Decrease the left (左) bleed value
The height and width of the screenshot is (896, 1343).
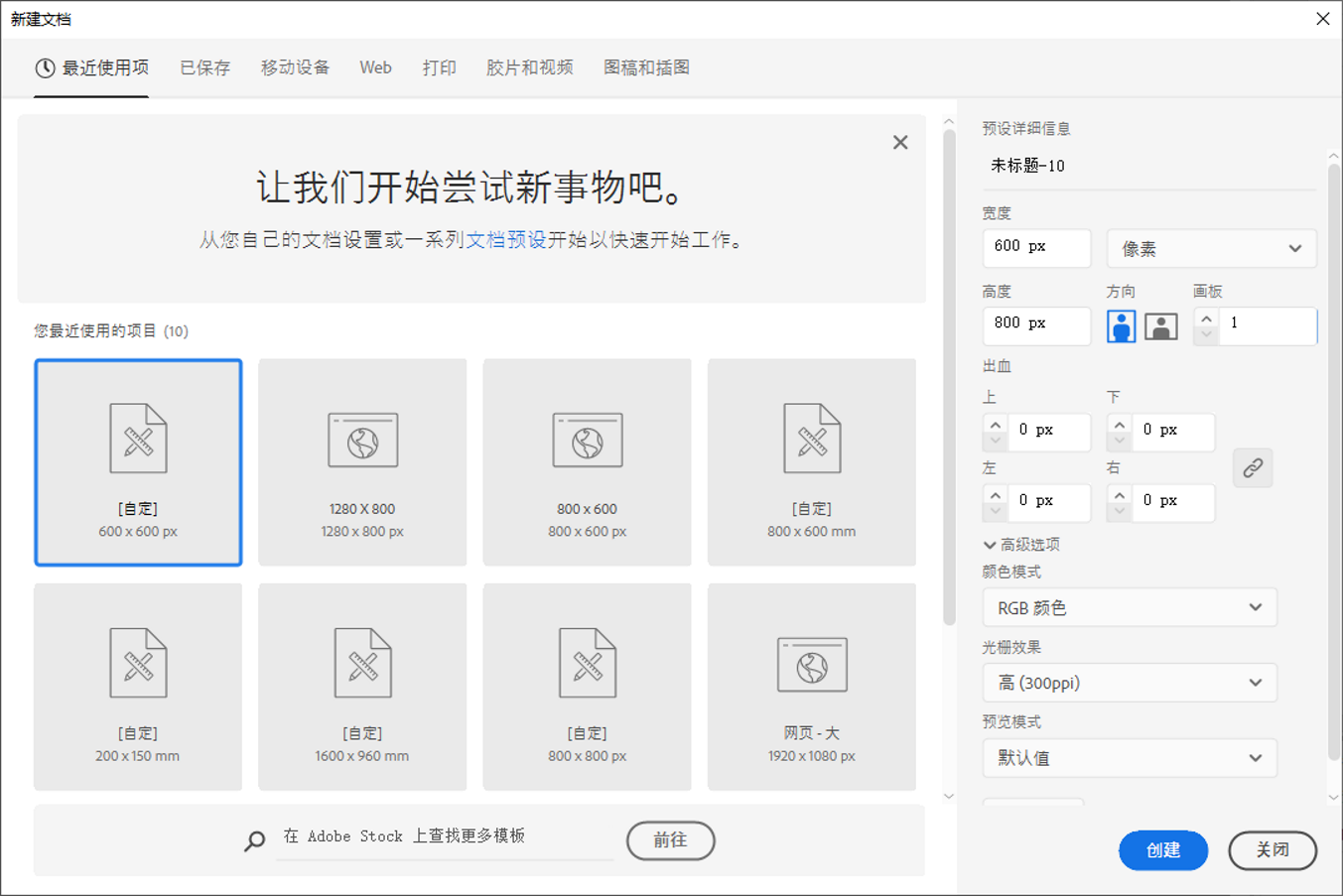(x=996, y=511)
